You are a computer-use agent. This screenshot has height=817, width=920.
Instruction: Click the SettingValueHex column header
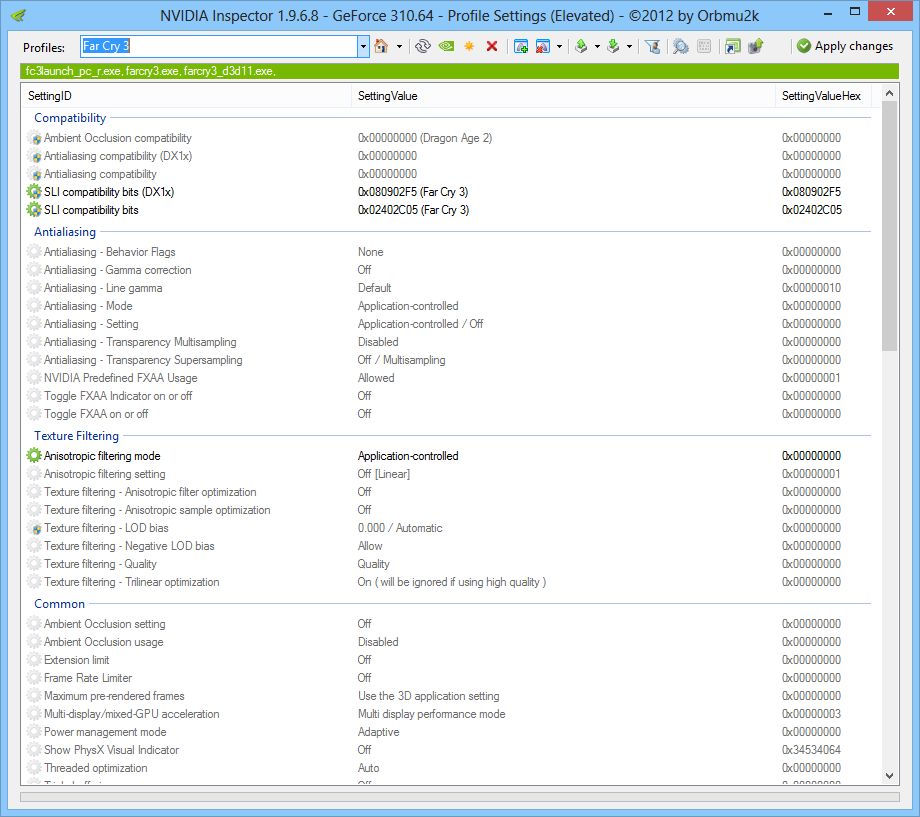point(823,96)
